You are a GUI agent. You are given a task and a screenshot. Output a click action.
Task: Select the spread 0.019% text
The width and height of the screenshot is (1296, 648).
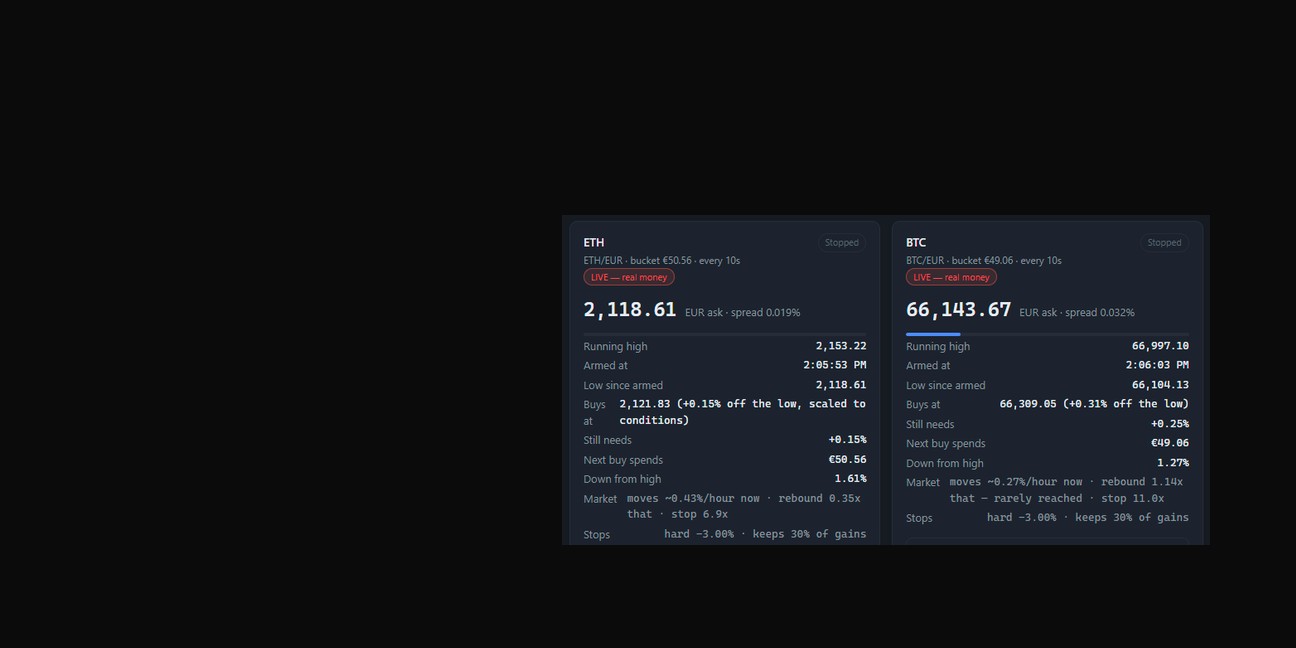pos(765,313)
